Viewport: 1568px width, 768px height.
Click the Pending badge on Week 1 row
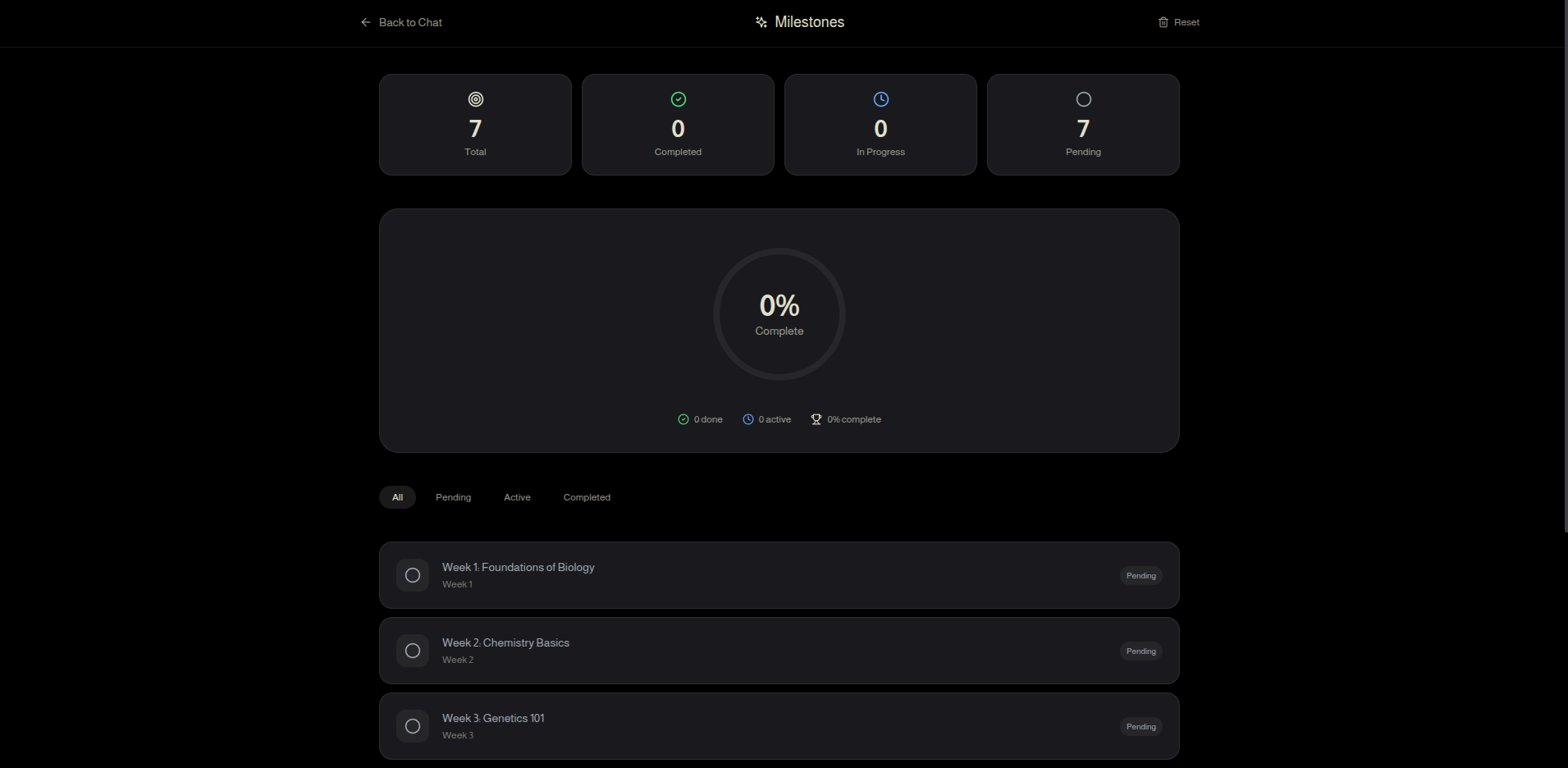pyautogui.click(x=1141, y=576)
